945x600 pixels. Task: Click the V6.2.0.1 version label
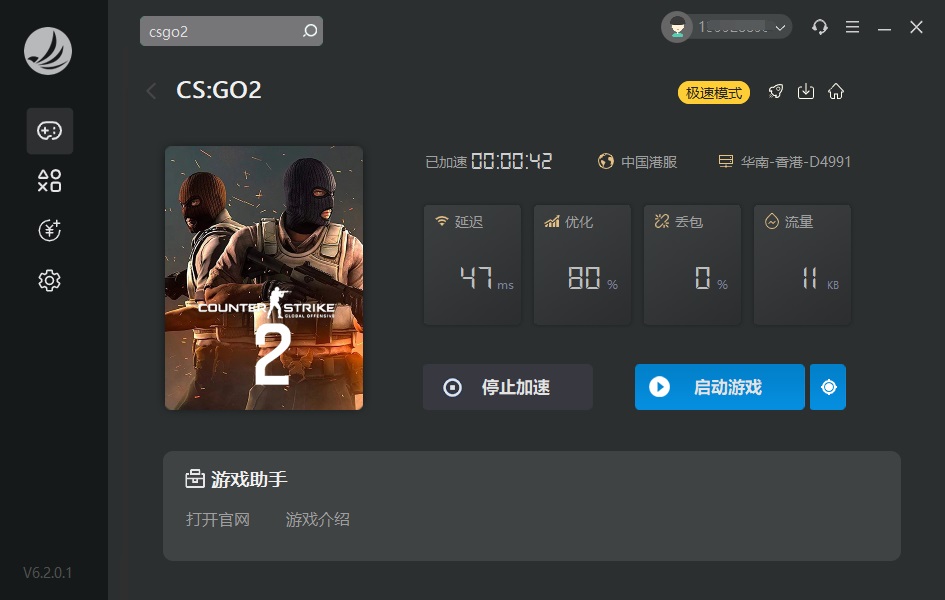48,572
